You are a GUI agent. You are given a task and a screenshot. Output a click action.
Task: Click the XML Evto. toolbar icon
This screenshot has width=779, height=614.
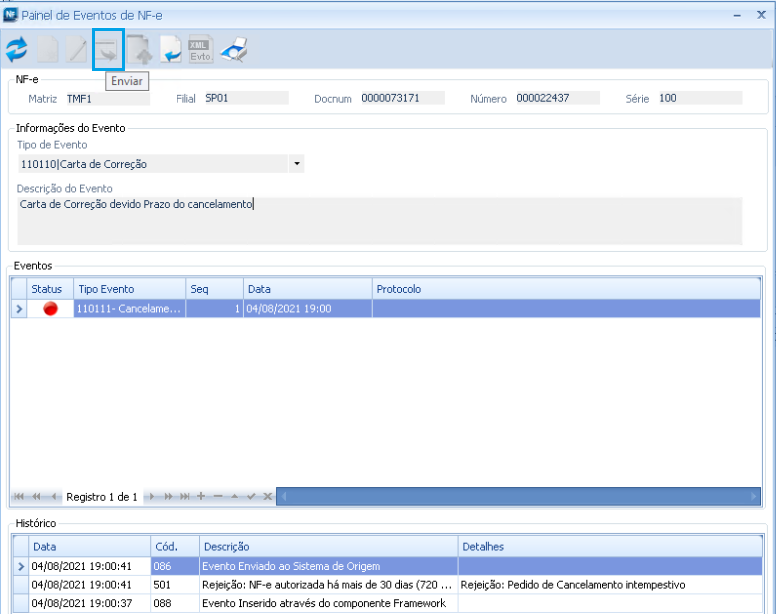point(201,49)
